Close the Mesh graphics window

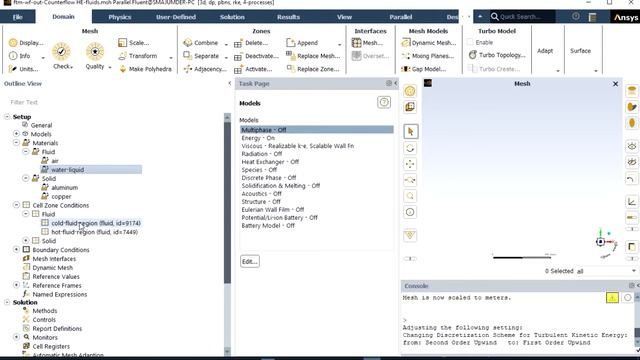[x=616, y=84]
